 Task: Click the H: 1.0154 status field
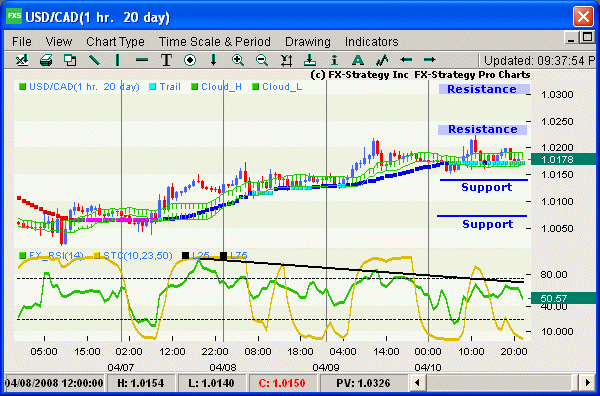pos(140,383)
